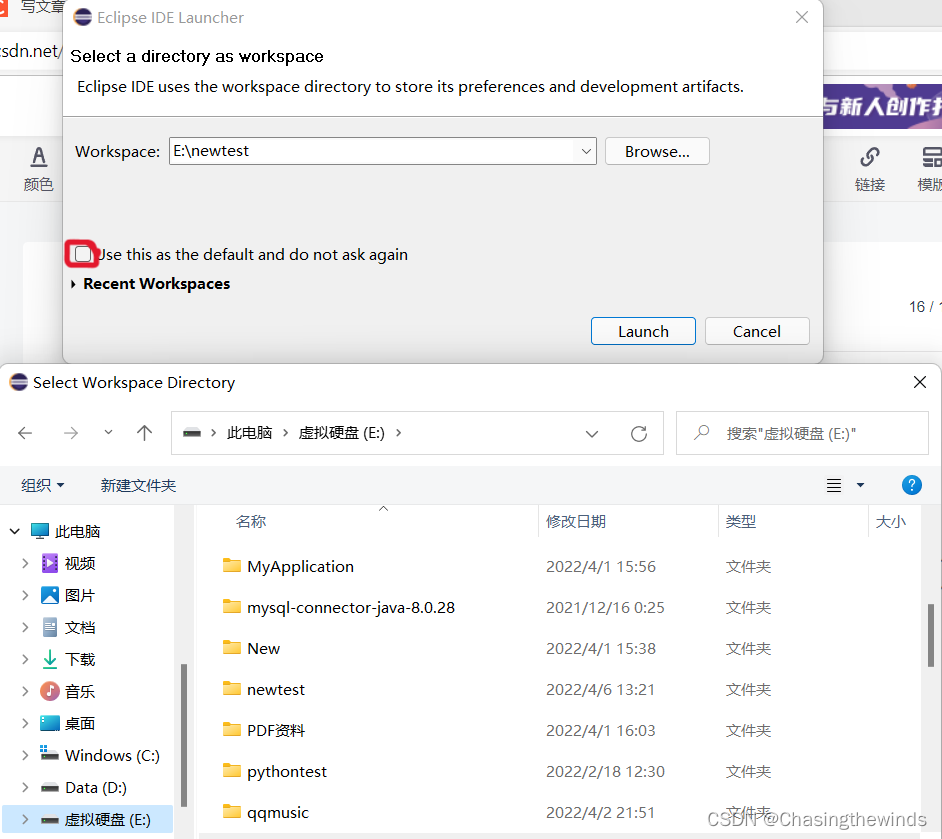This screenshot has height=839, width=942.
Task: Select 虚拟硬盘 (E:) in the address breadcrumb
Action: tap(341, 433)
